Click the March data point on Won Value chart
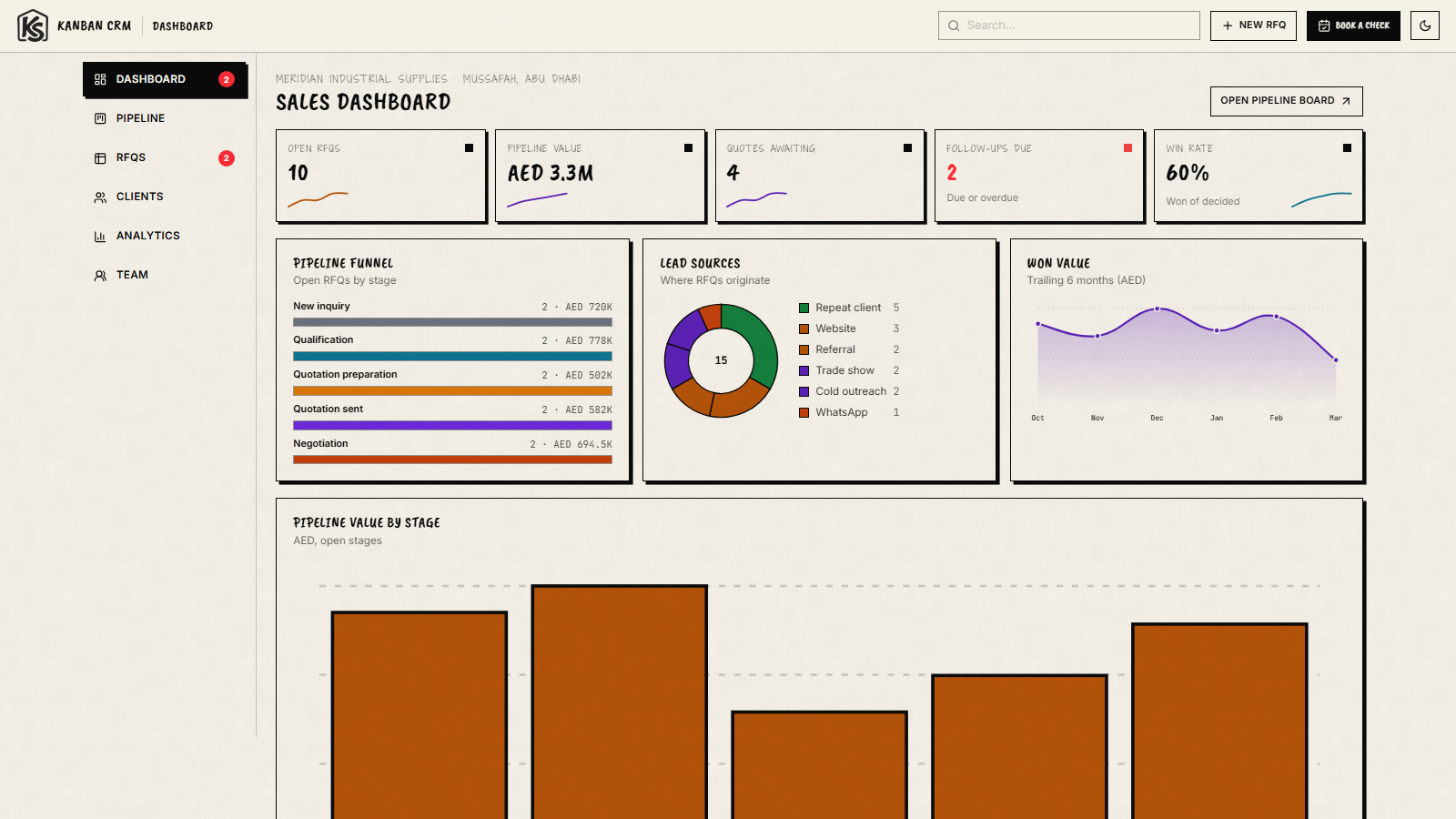The image size is (1456, 819). (x=1336, y=360)
